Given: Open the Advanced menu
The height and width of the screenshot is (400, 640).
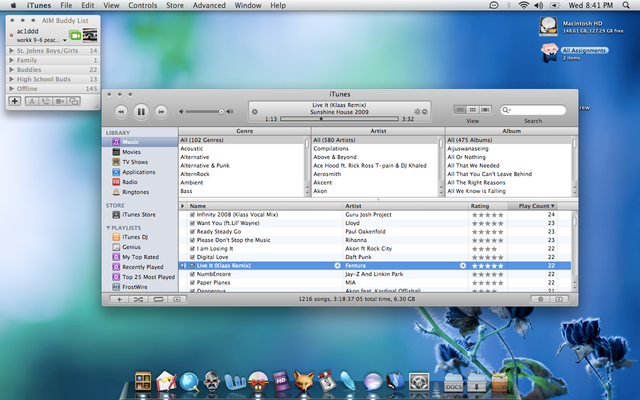Looking at the screenshot, I should pos(209,6).
